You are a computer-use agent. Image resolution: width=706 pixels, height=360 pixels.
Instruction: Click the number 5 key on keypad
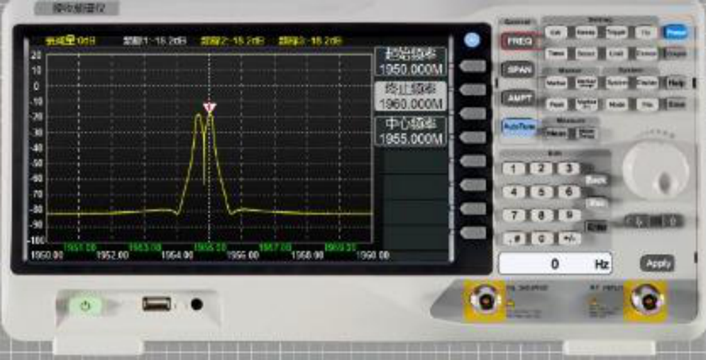tap(541, 192)
